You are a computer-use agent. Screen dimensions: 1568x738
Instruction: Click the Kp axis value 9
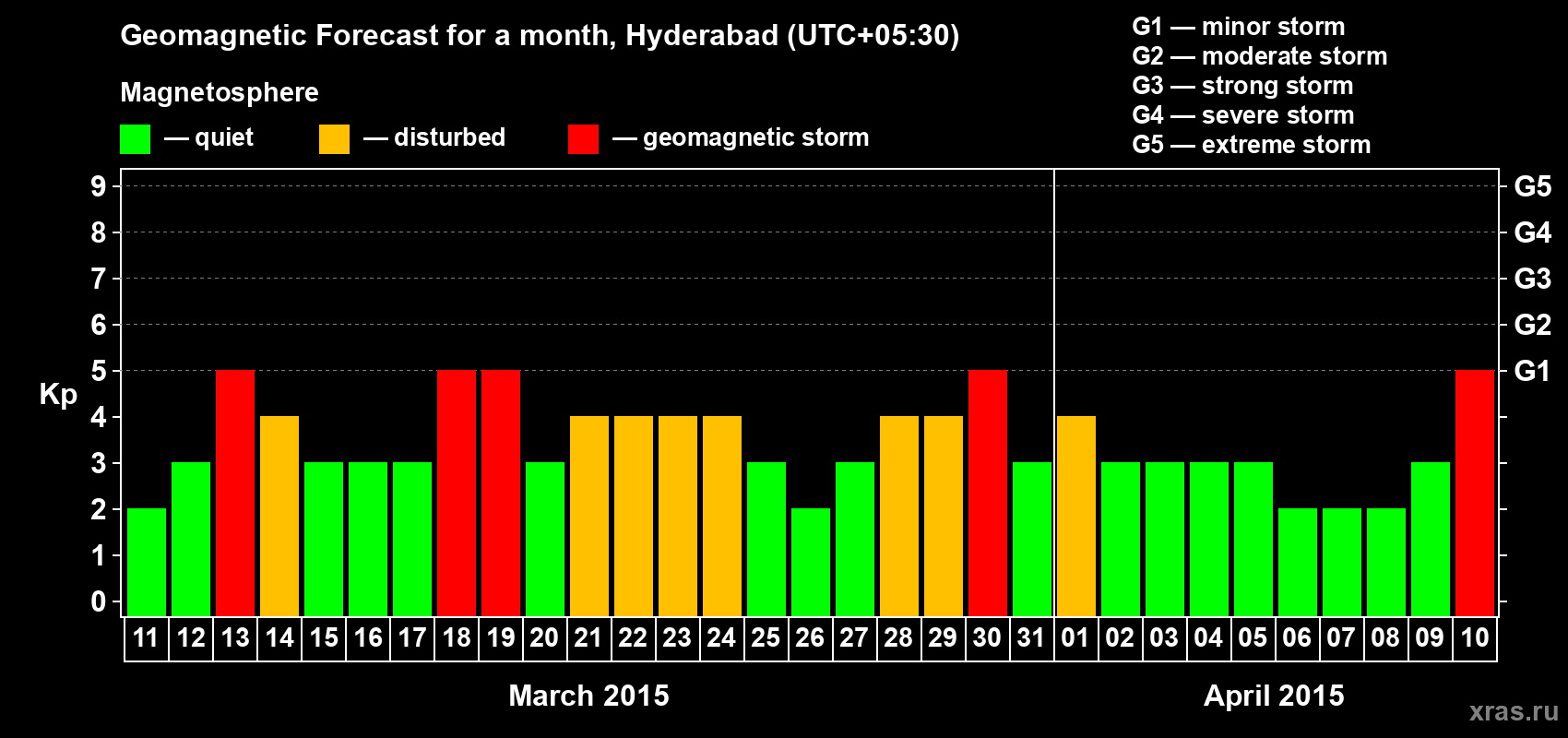coord(99,186)
